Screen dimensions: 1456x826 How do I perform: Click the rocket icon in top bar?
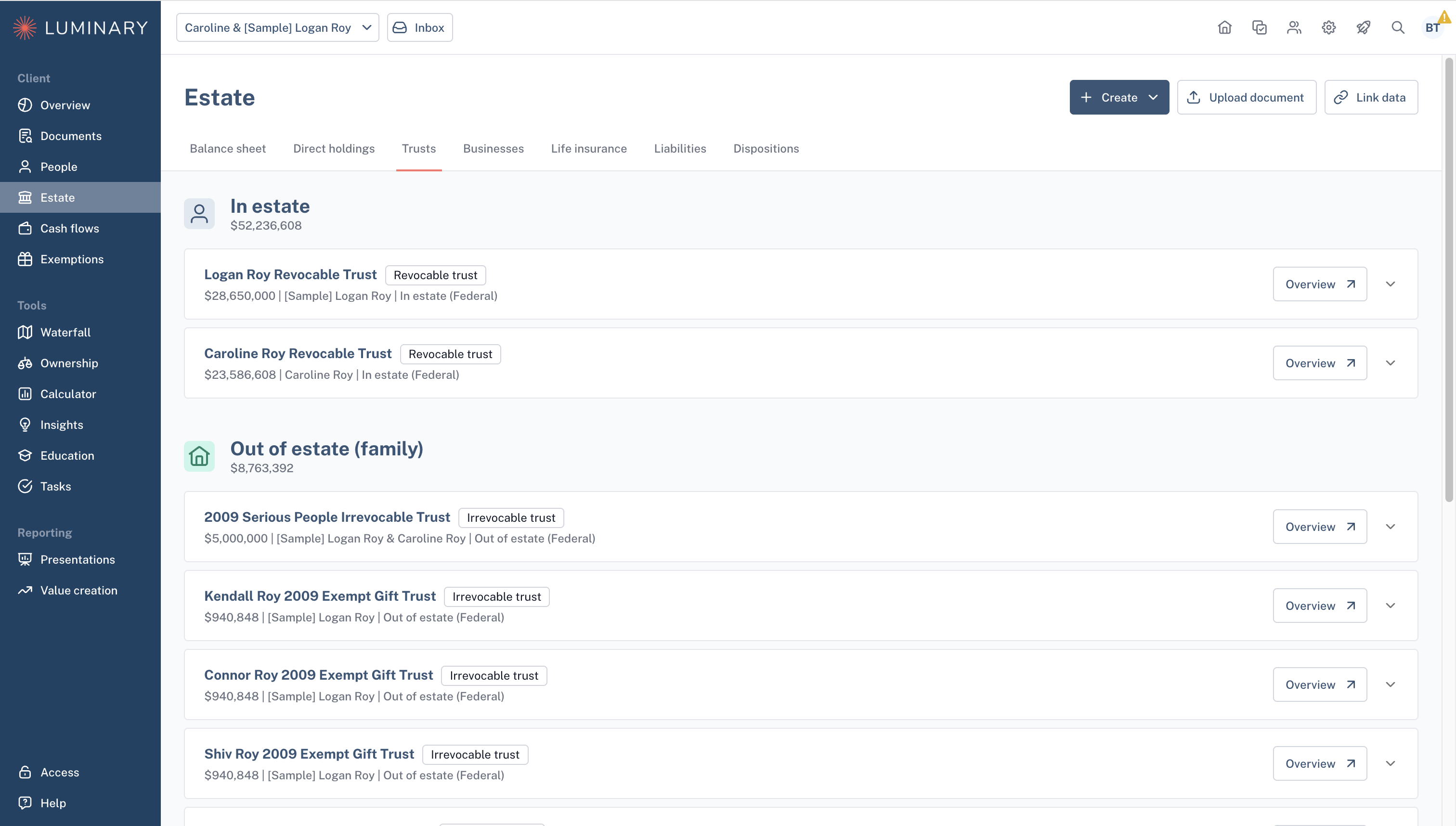1363,27
